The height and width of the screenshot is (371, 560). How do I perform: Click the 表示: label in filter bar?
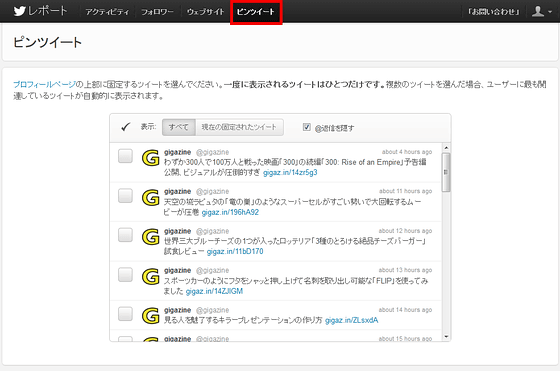[x=148, y=127]
